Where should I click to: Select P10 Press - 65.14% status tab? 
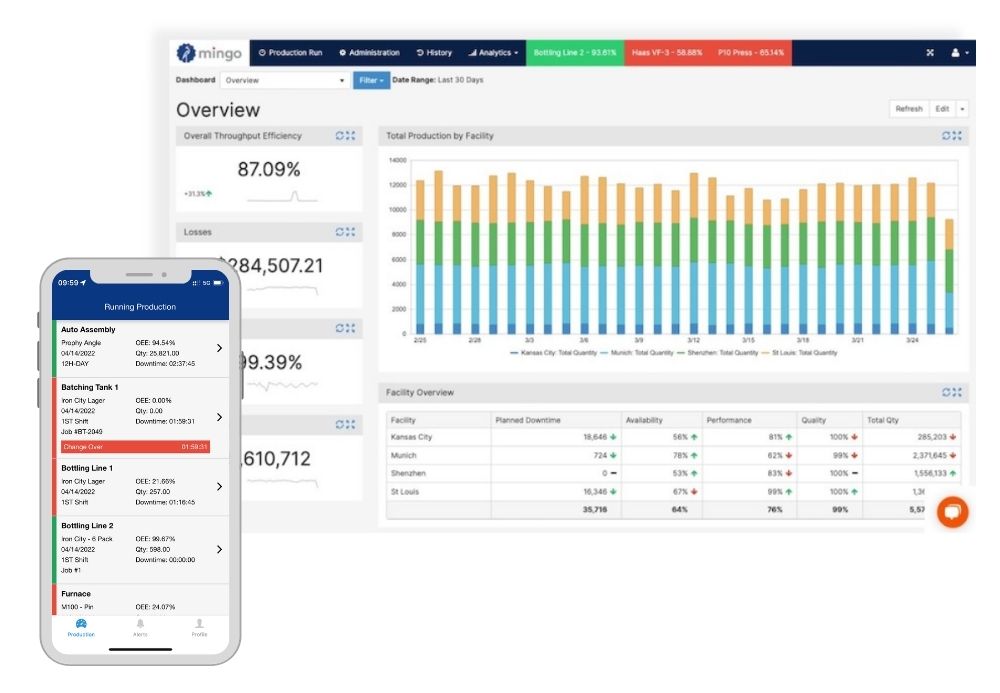click(x=751, y=53)
